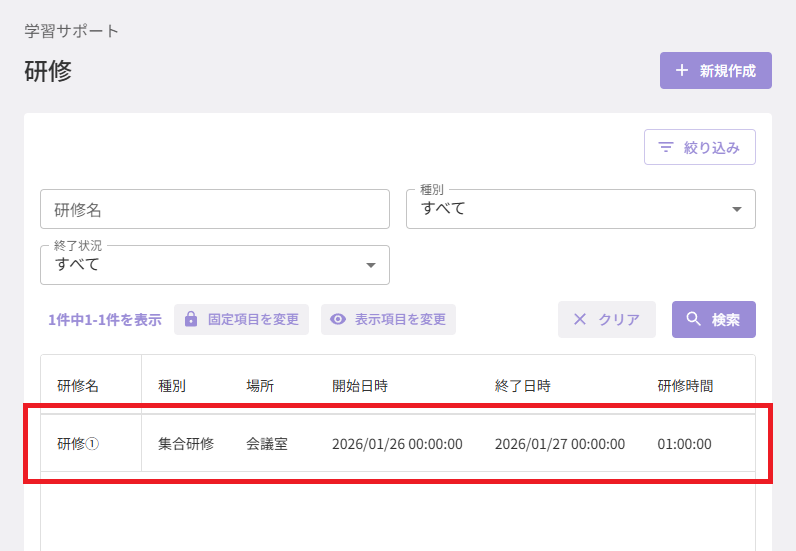The height and width of the screenshot is (551, 796).
Task: Click the 2026/01/27 00:00:00 end date cell
Action: tap(560, 444)
